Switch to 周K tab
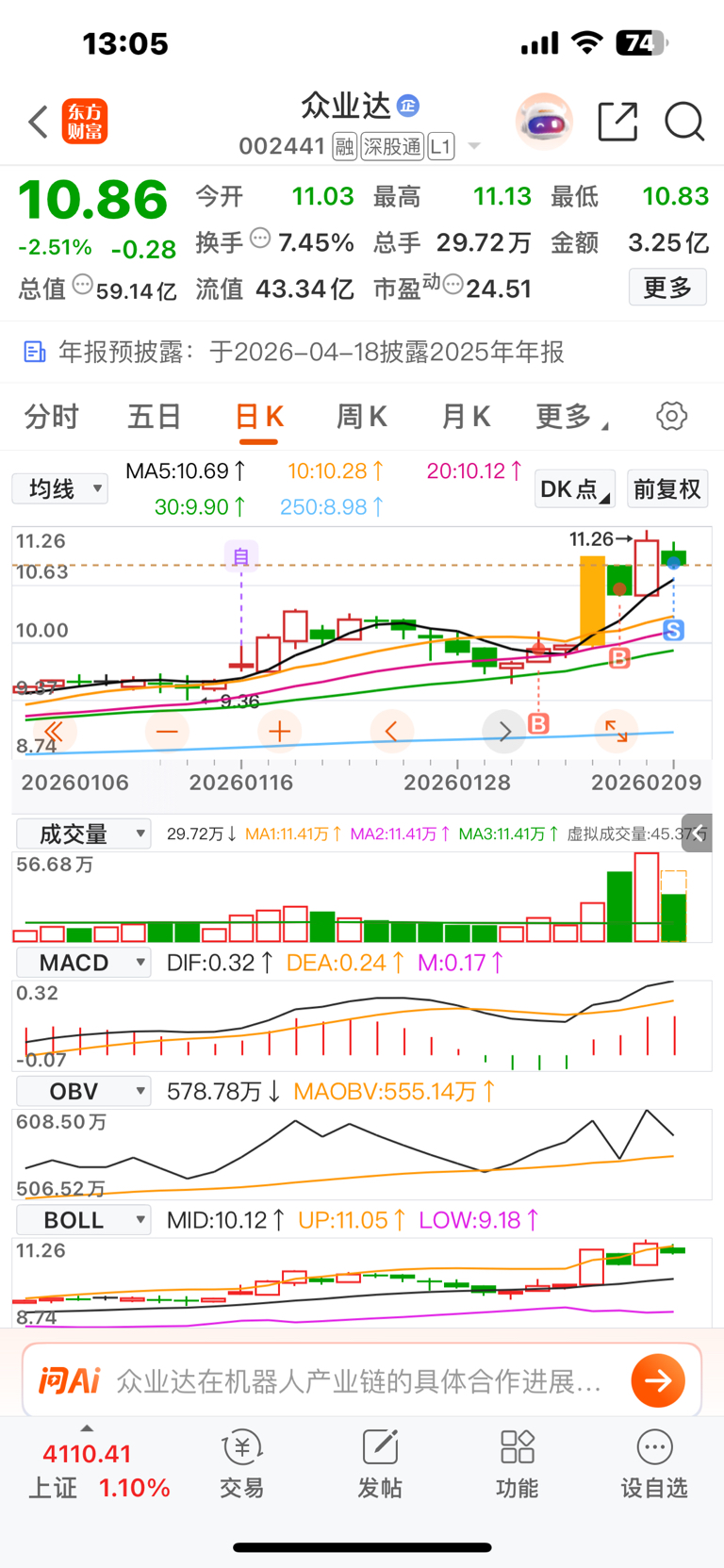 pos(362,416)
